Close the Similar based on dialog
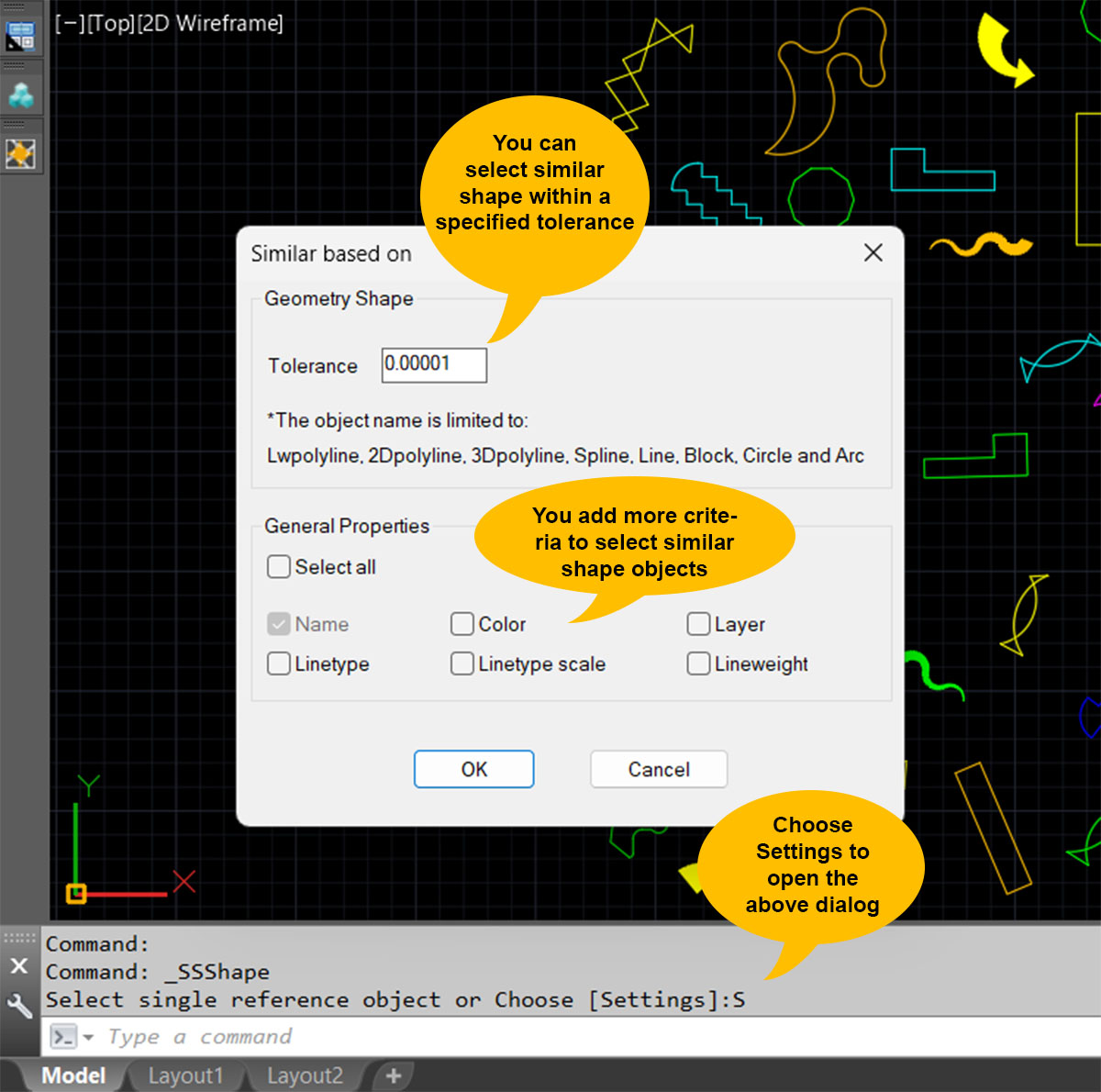This screenshot has height=1092, width=1101. [x=873, y=252]
